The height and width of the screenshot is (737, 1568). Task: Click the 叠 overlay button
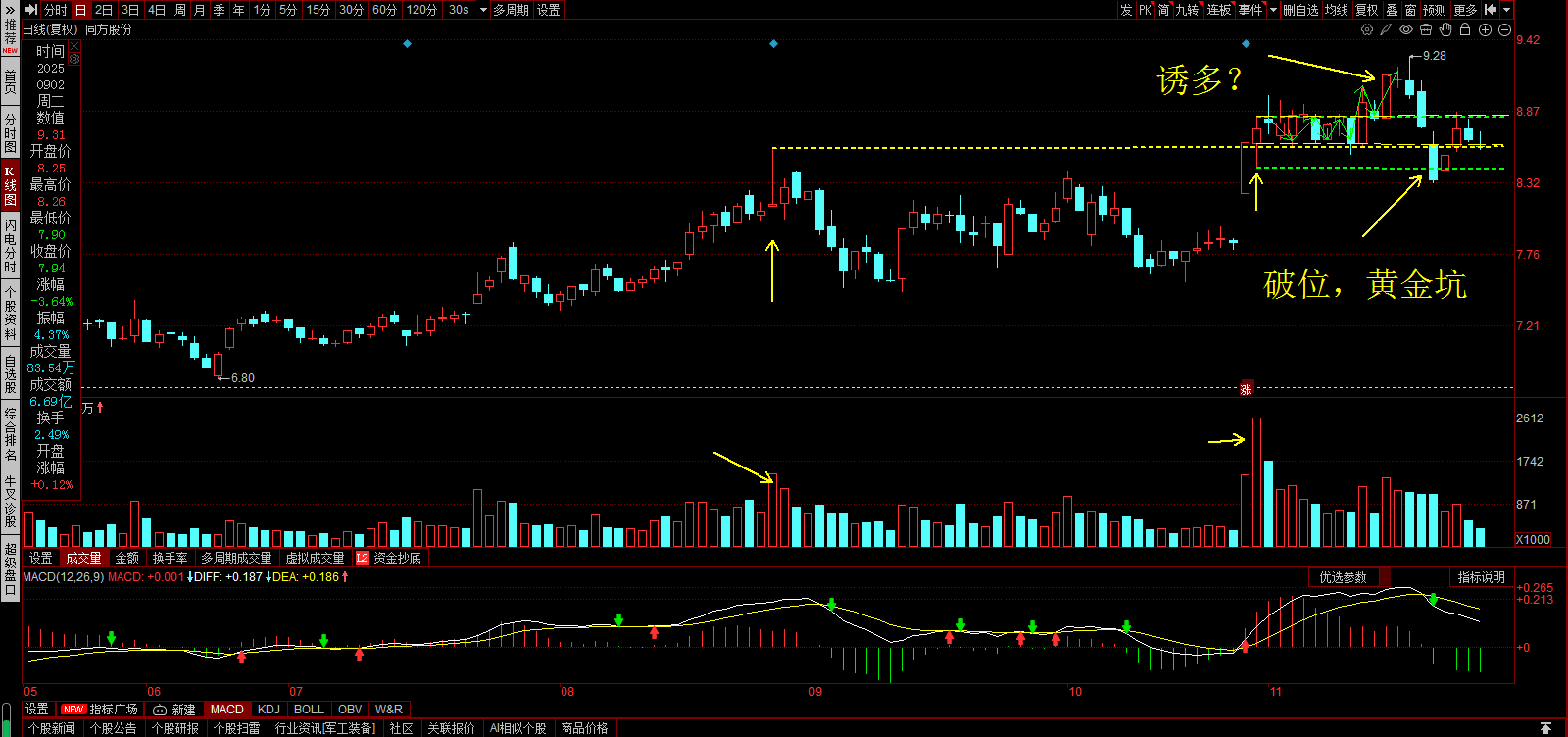pyautogui.click(x=1392, y=10)
